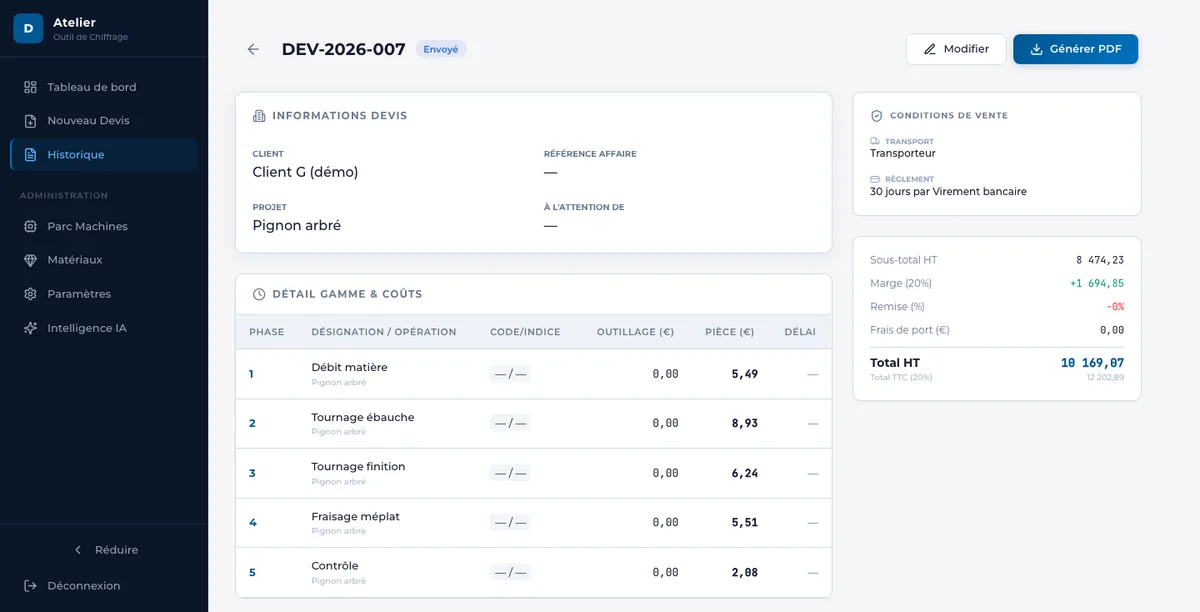
Task: Click the Tableau de bord grid icon
Action: pos(31,87)
